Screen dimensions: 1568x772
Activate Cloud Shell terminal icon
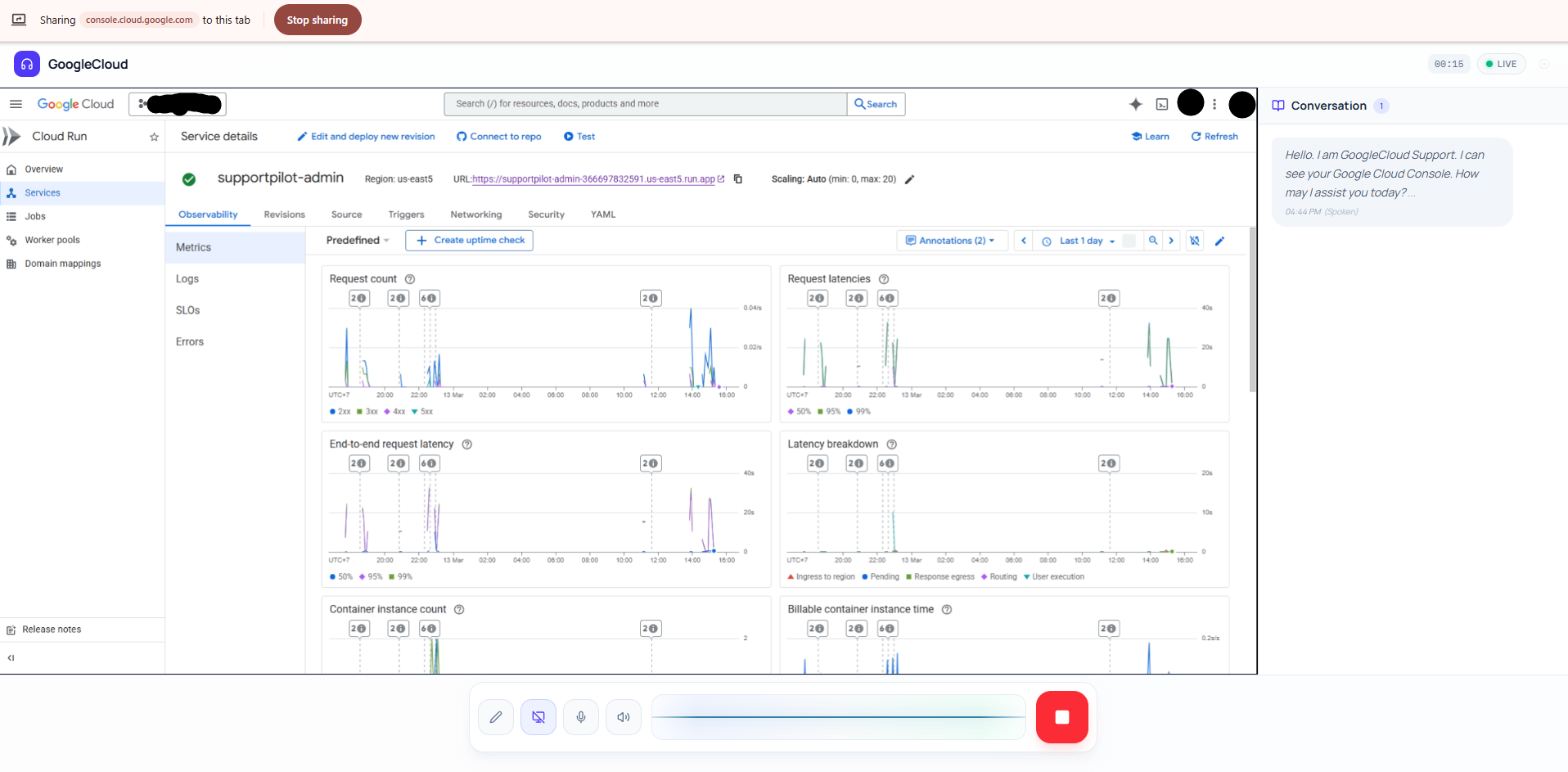(1162, 104)
